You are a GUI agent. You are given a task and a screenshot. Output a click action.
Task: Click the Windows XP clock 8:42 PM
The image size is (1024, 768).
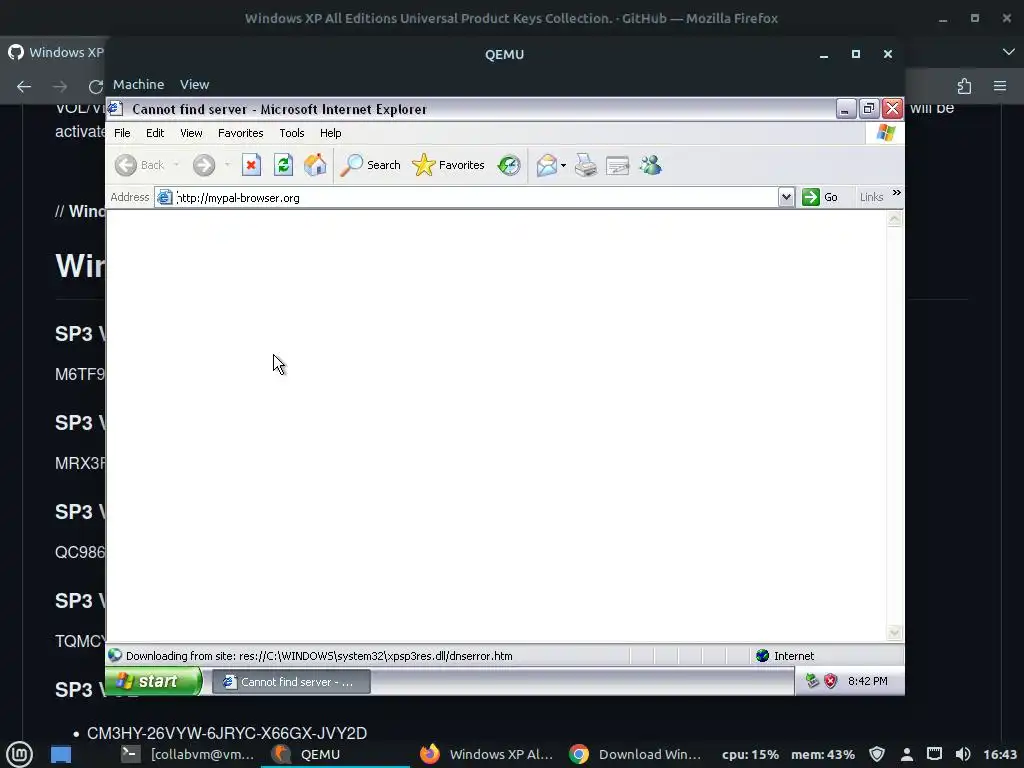[x=867, y=681]
